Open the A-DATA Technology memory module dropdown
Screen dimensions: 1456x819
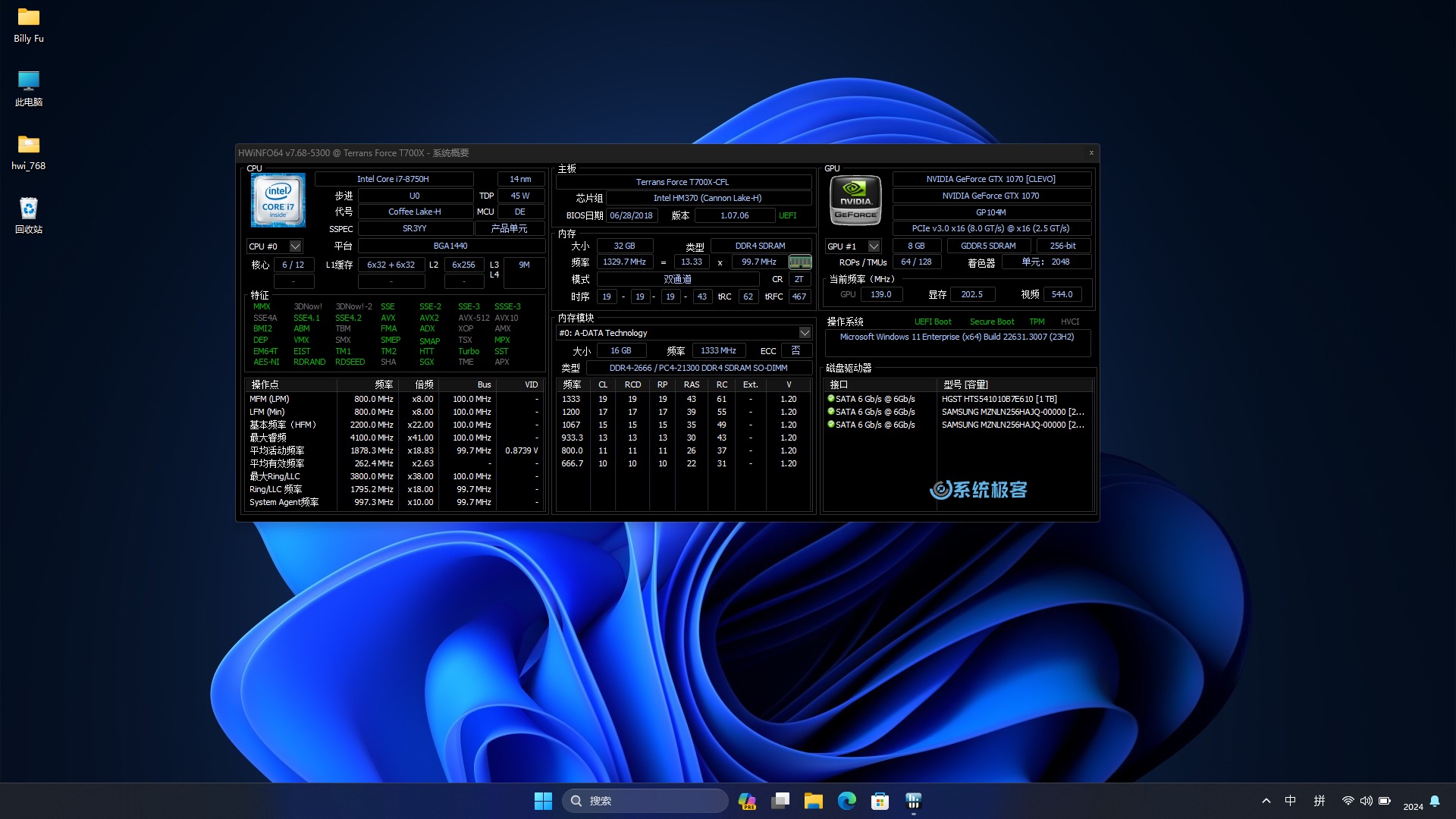click(804, 333)
